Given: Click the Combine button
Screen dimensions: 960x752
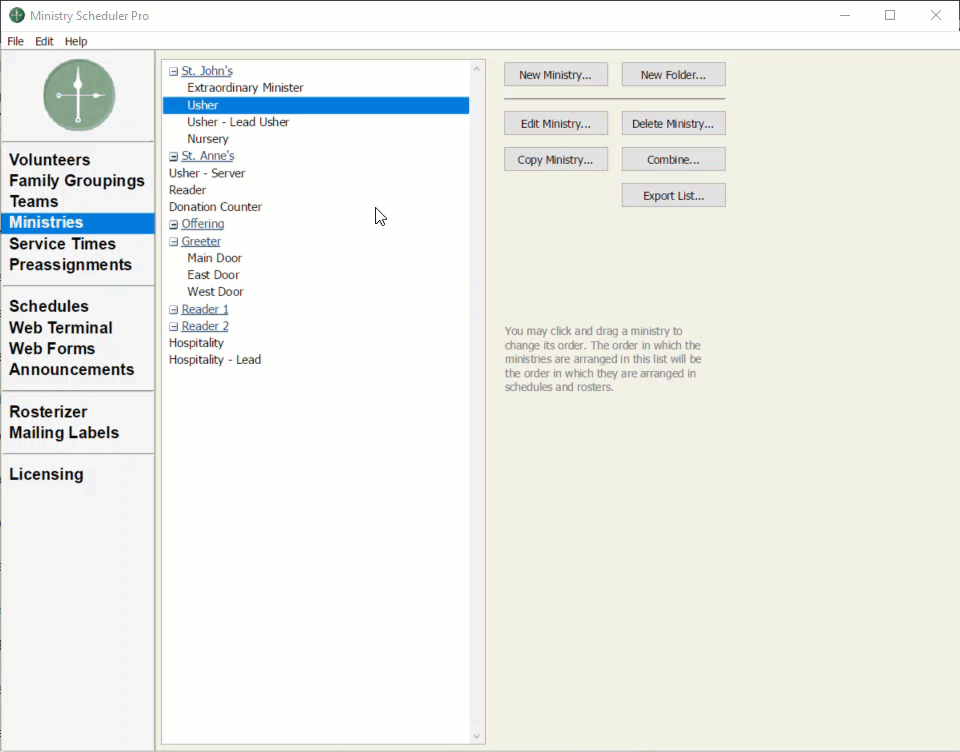Looking at the screenshot, I should [673, 160].
